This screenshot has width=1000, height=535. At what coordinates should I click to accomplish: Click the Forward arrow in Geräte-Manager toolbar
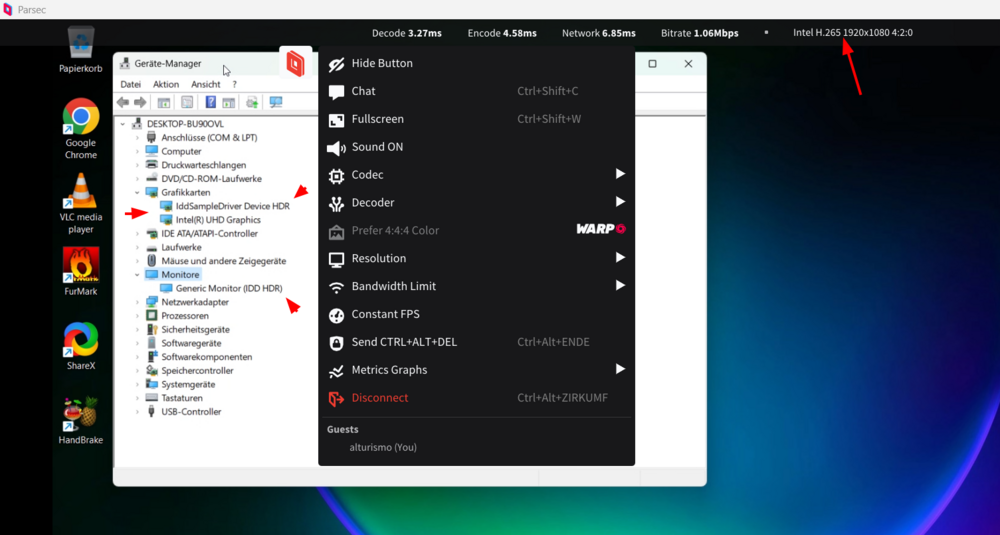click(x=140, y=102)
